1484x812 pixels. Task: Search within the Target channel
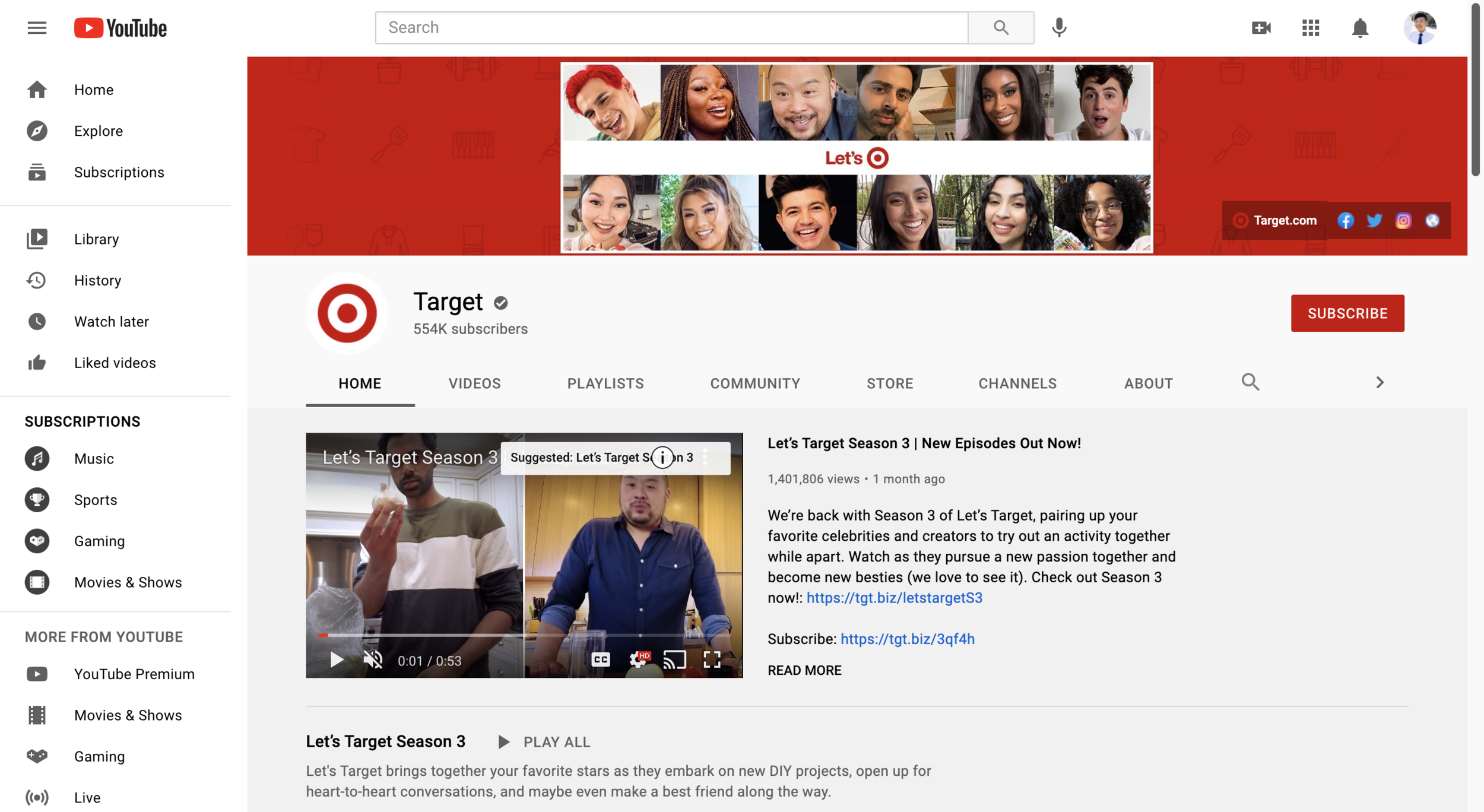pyautogui.click(x=1250, y=382)
